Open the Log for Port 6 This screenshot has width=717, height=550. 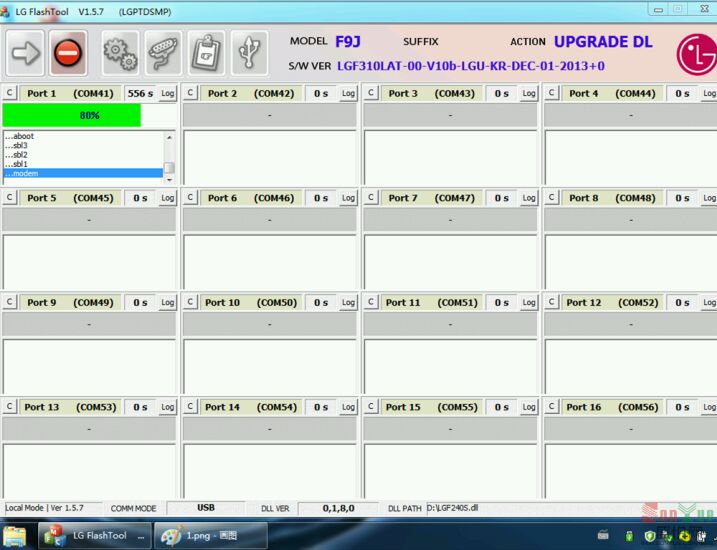[x=348, y=198]
